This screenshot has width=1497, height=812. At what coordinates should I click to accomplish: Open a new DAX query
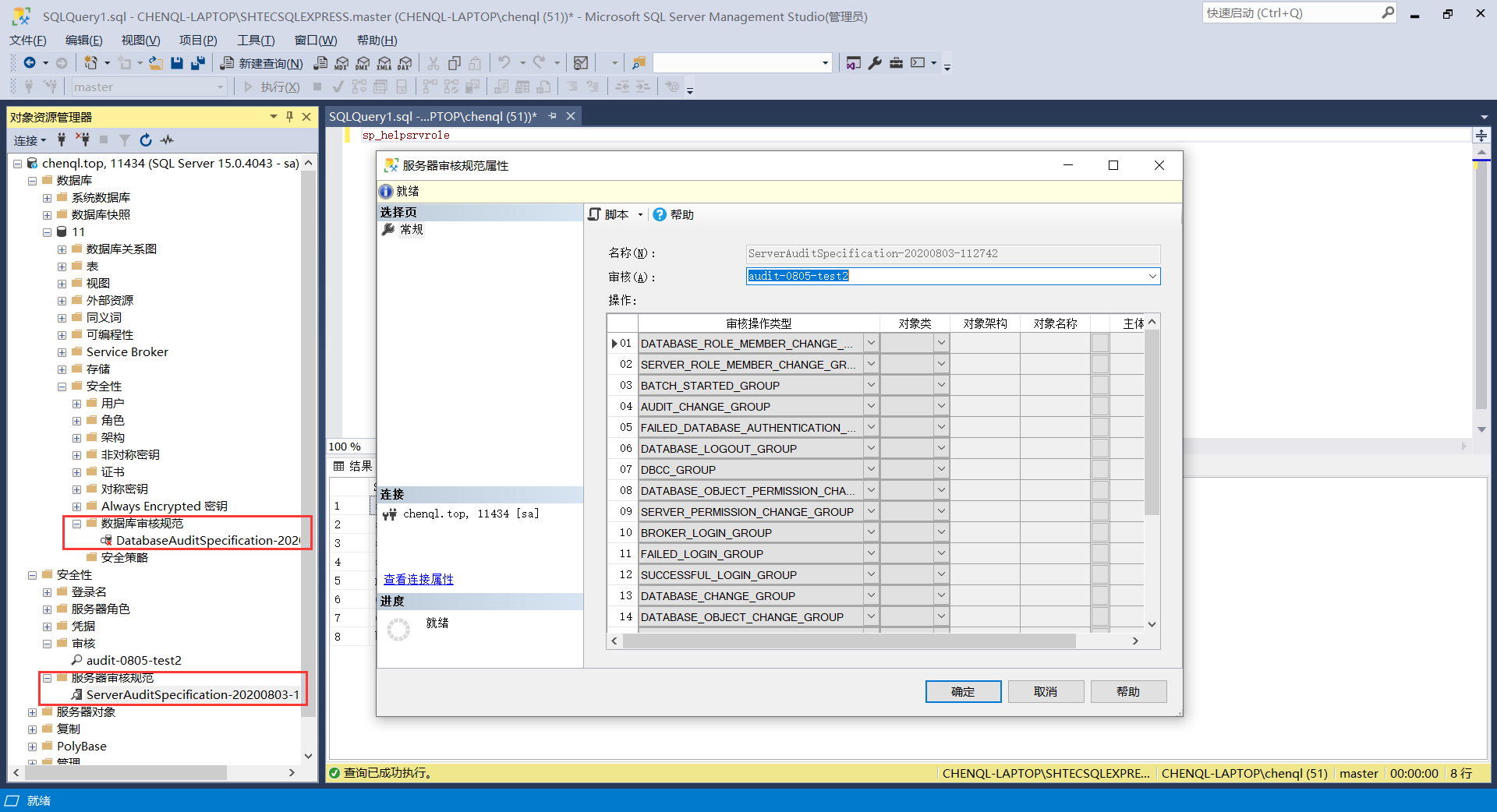point(405,63)
